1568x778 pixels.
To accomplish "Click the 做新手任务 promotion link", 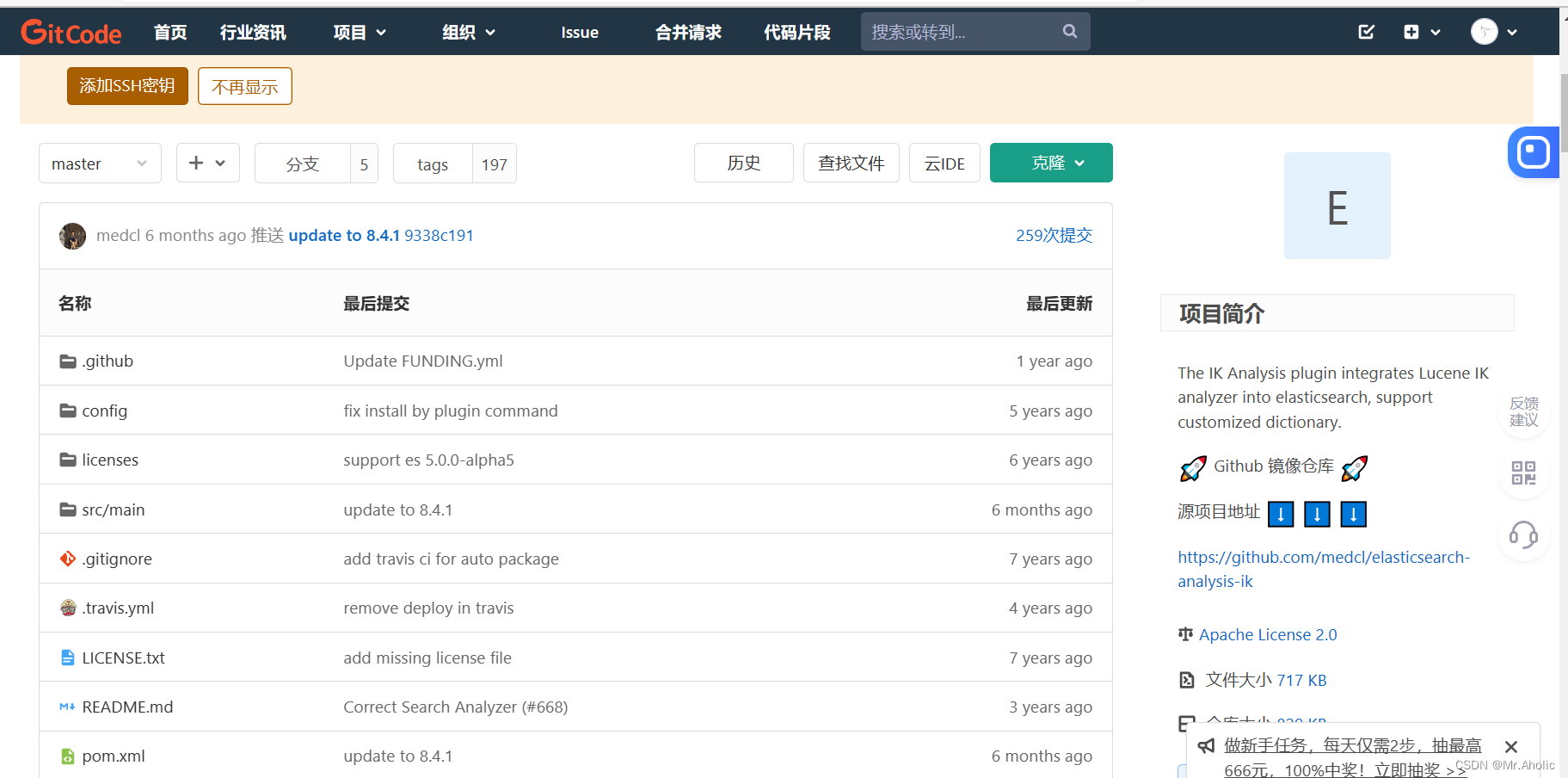I will coord(1353,757).
